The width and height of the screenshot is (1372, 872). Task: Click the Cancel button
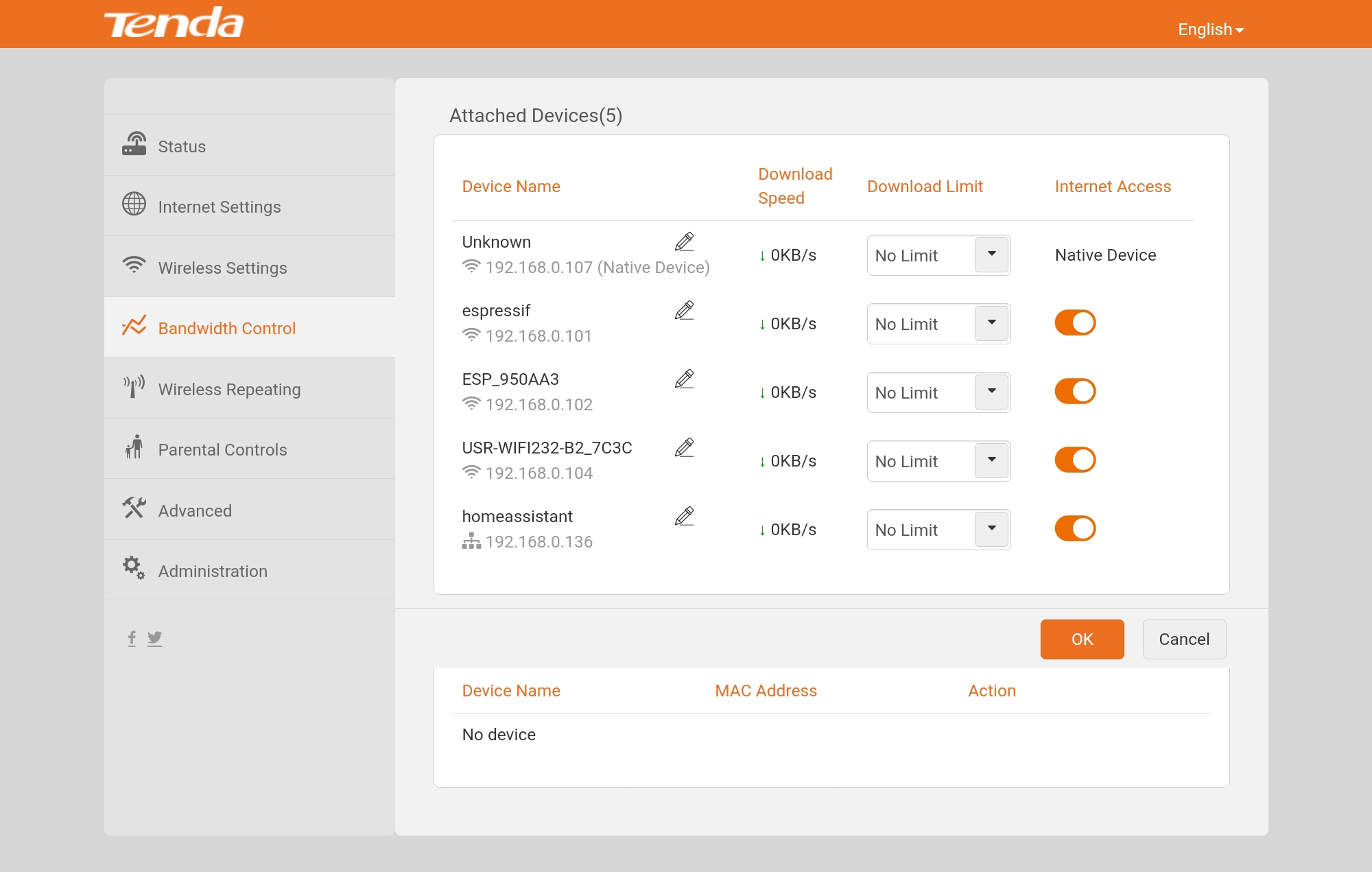(x=1184, y=639)
